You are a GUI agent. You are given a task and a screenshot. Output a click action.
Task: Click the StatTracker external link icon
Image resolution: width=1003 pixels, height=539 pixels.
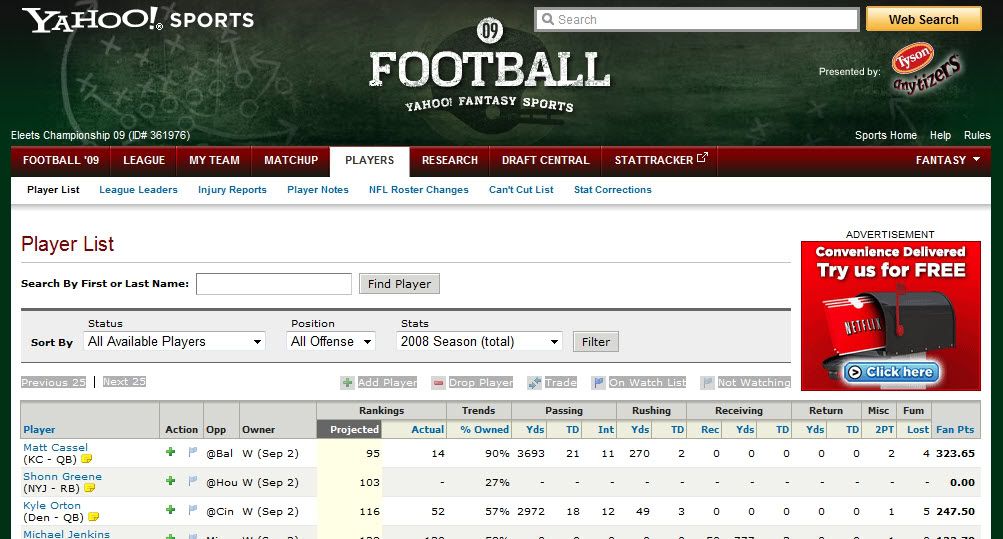tap(702, 157)
